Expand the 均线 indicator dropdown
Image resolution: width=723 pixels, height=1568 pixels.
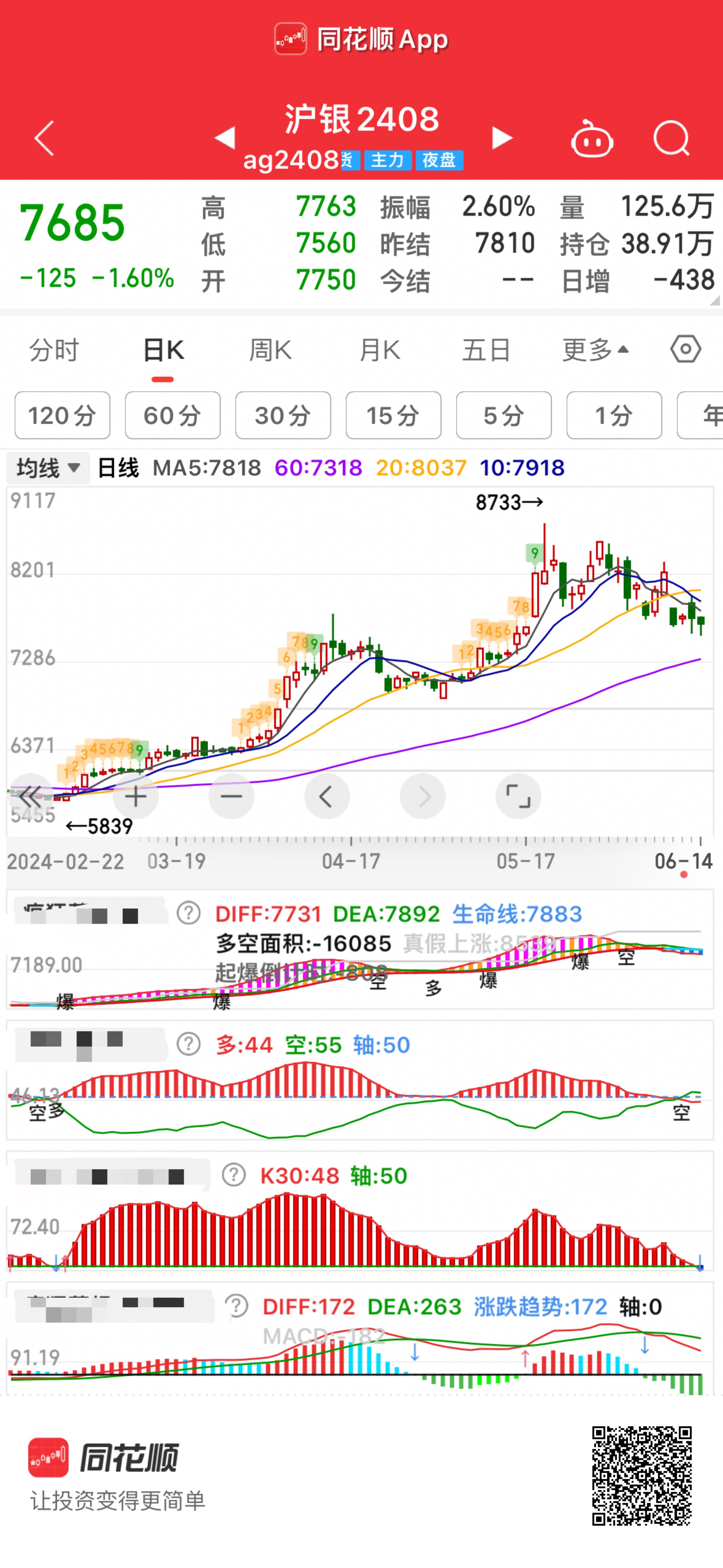pos(48,468)
